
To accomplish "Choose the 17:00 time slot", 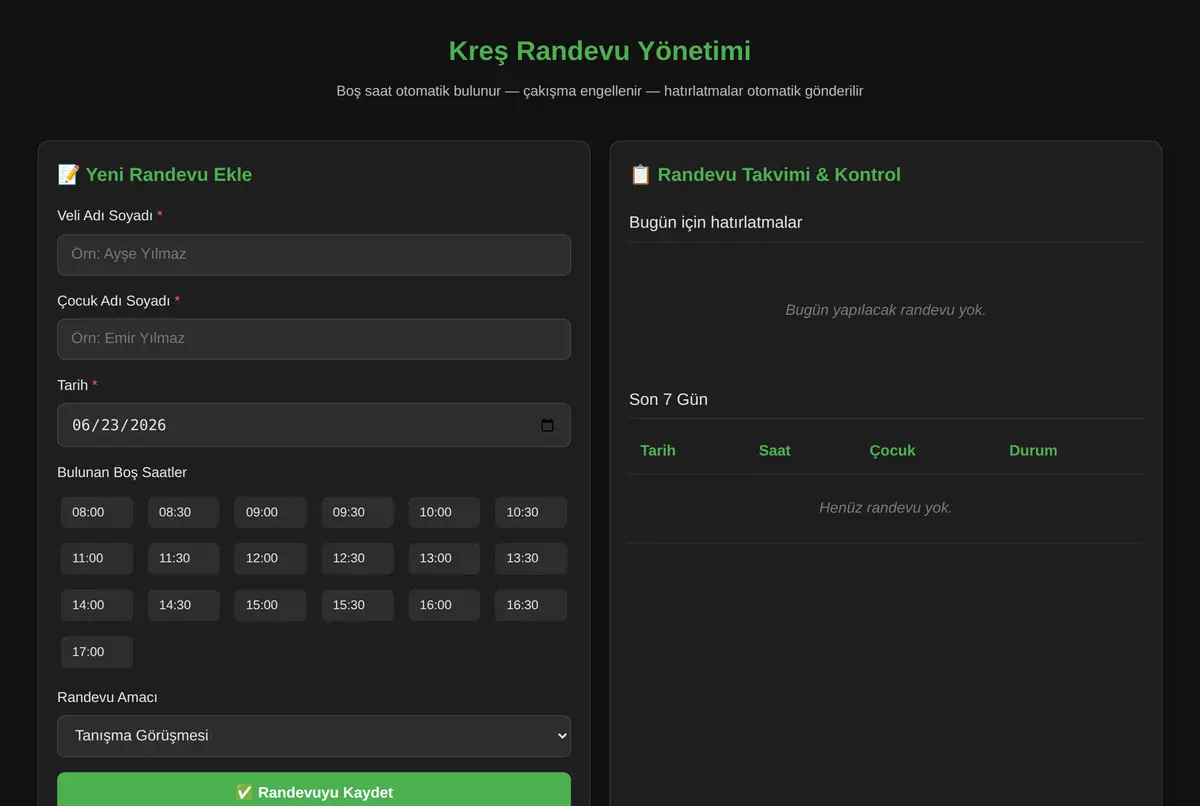I will pyautogui.click(x=96, y=652).
